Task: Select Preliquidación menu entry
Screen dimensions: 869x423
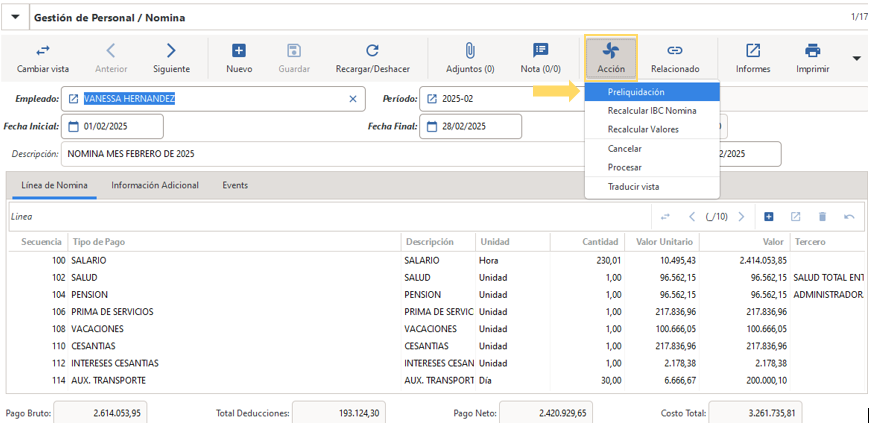Action: [652, 92]
